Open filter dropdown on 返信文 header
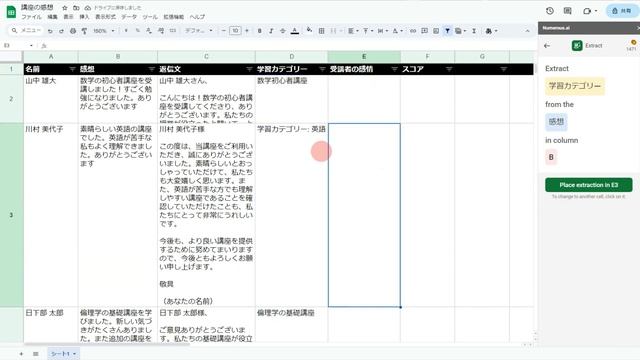Screen dimensions: 640x360 click(249, 69)
